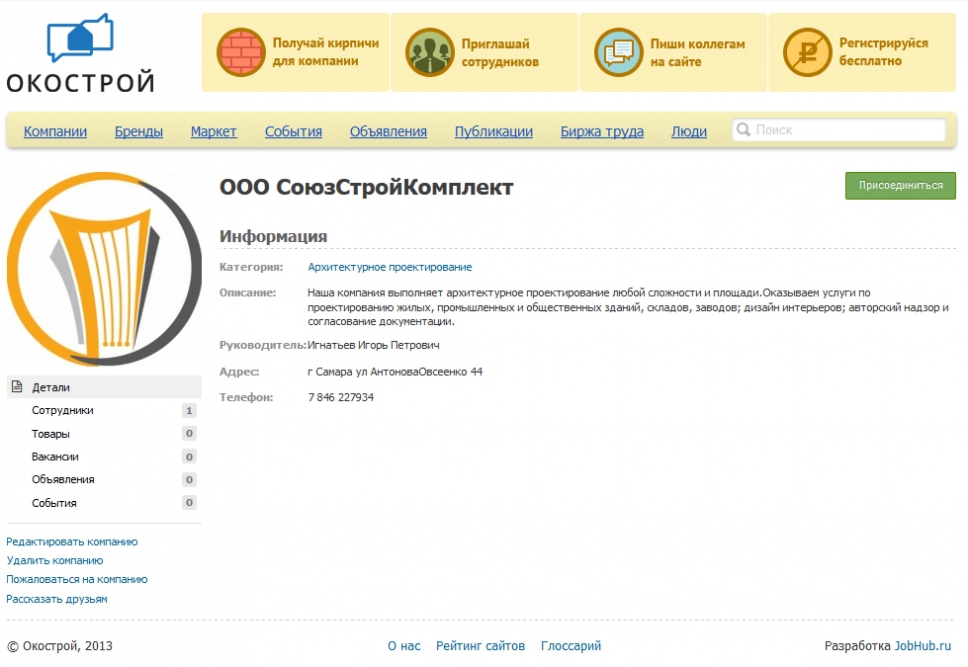Open the Бренды section
968x667 pixels.
pyautogui.click(x=139, y=131)
